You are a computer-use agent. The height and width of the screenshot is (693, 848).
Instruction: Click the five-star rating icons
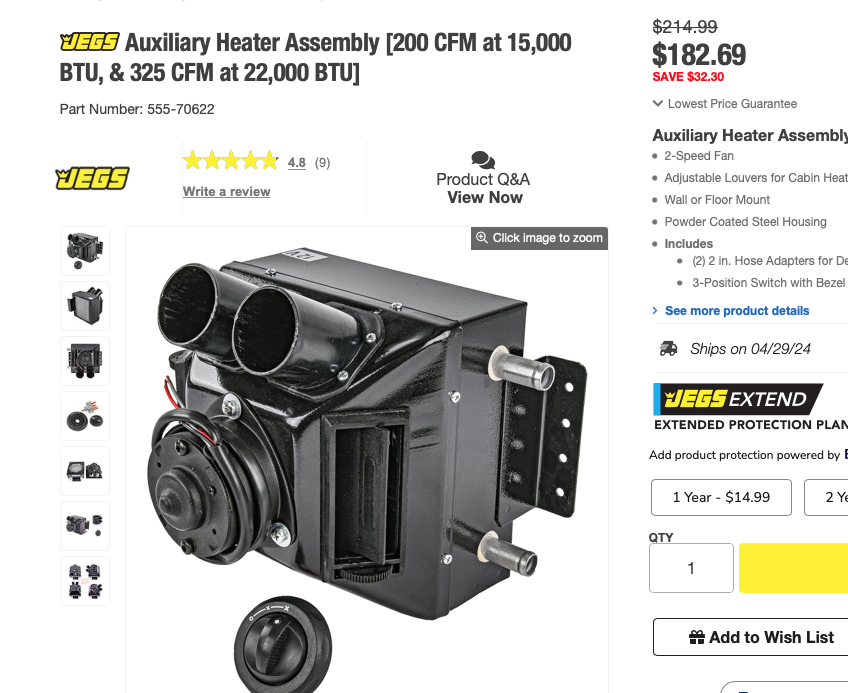pos(231,161)
